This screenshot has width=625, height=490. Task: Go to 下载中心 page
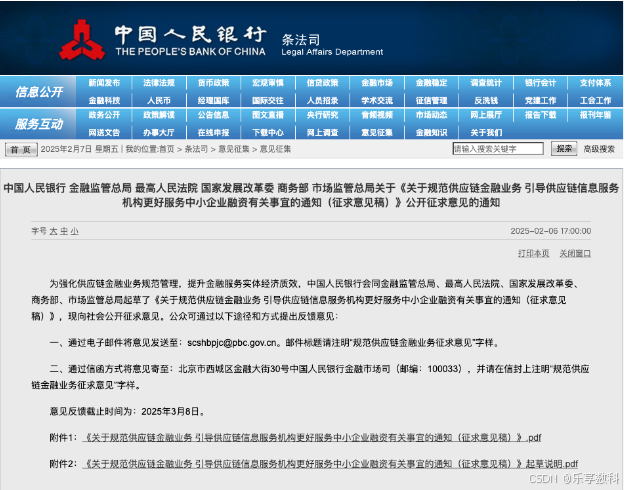coord(268,132)
